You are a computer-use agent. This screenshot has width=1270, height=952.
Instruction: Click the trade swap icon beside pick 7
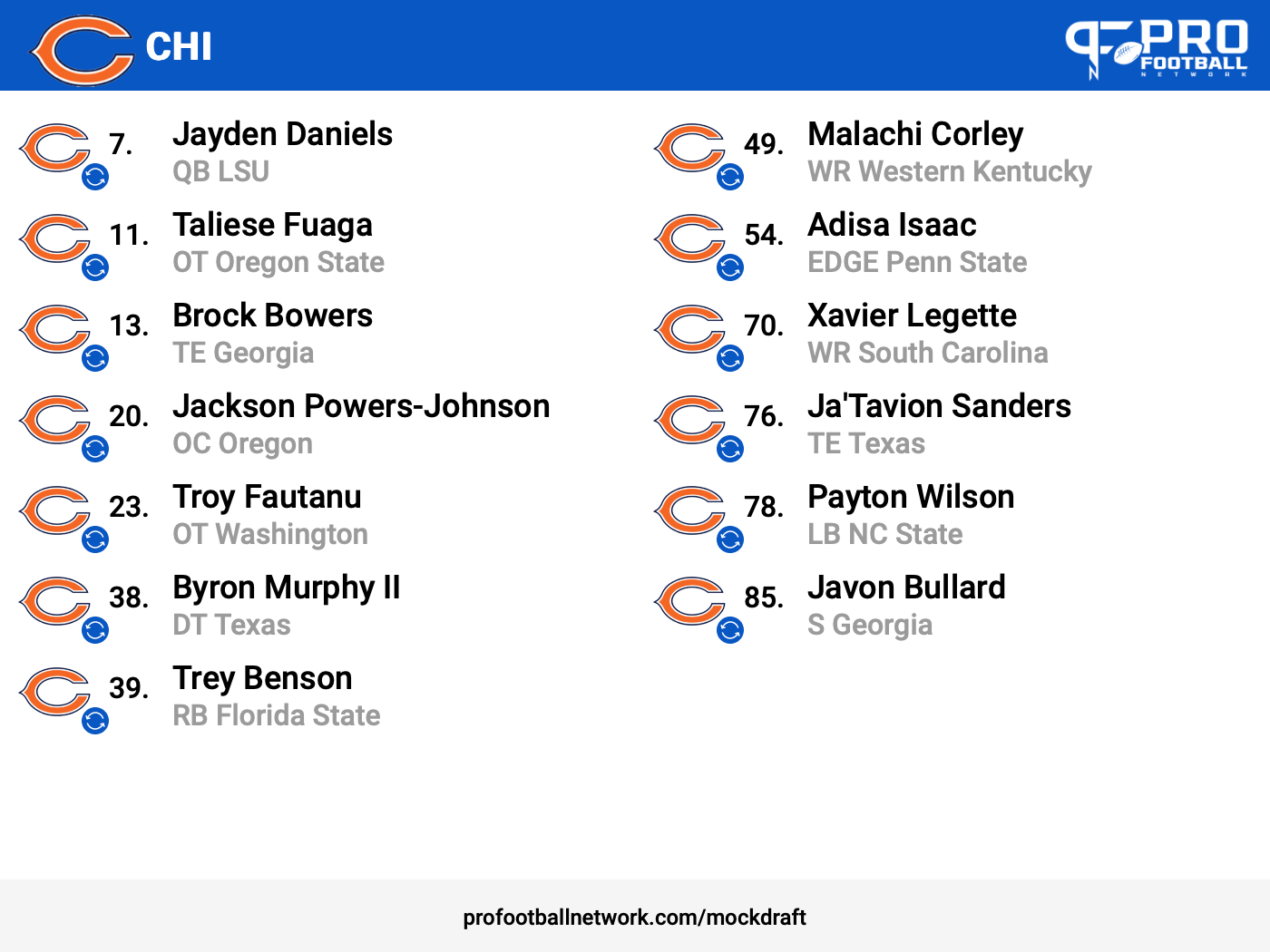[x=95, y=177]
